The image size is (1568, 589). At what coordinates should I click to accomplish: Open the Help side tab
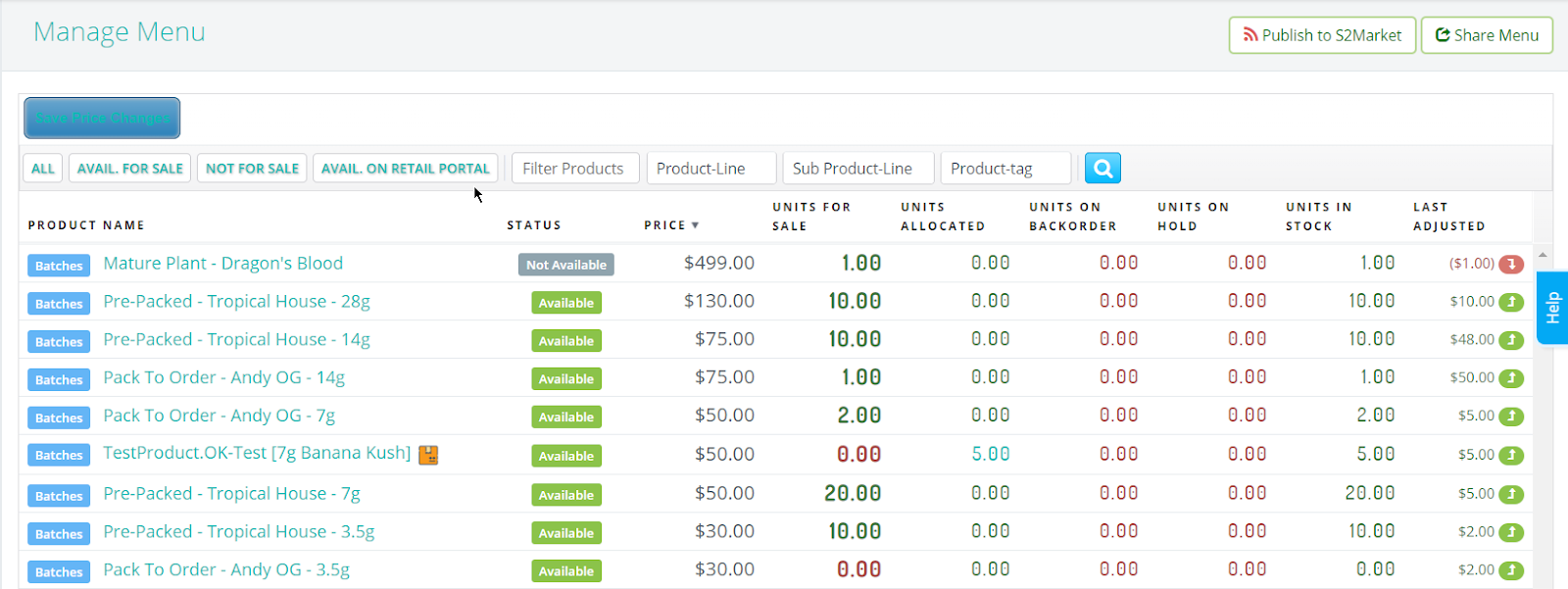pyautogui.click(x=1552, y=309)
